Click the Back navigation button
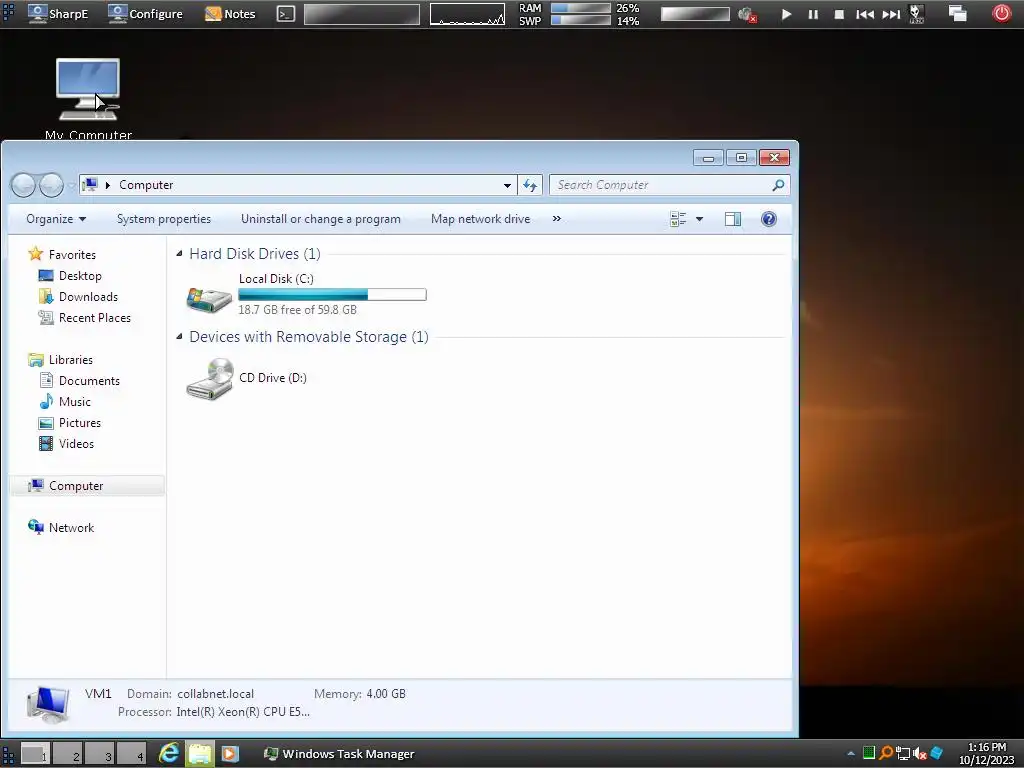 coord(24,185)
